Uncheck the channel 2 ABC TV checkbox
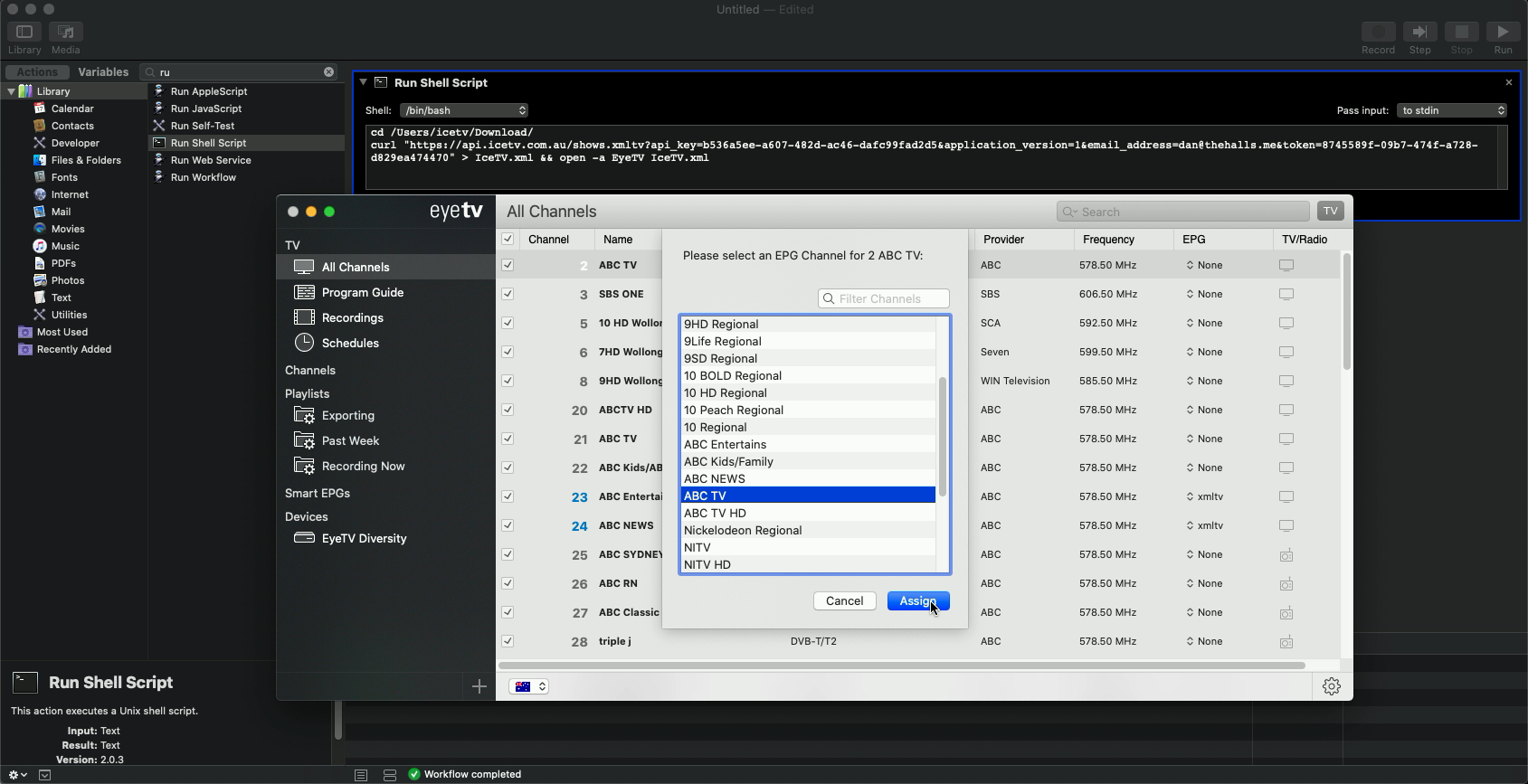This screenshot has height=784, width=1528. [508, 265]
